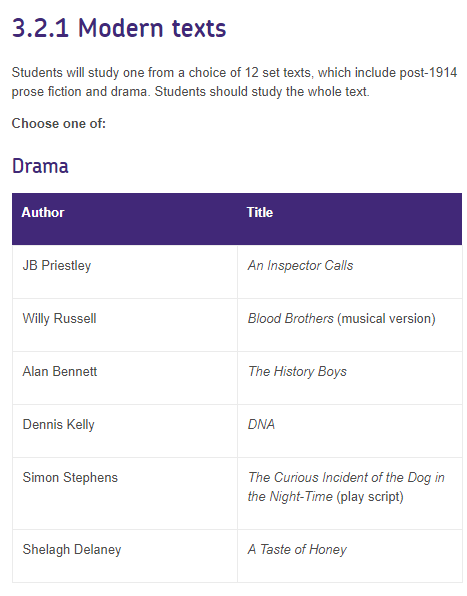Click the Drama subheading
467x596 pixels.
click(x=40, y=166)
